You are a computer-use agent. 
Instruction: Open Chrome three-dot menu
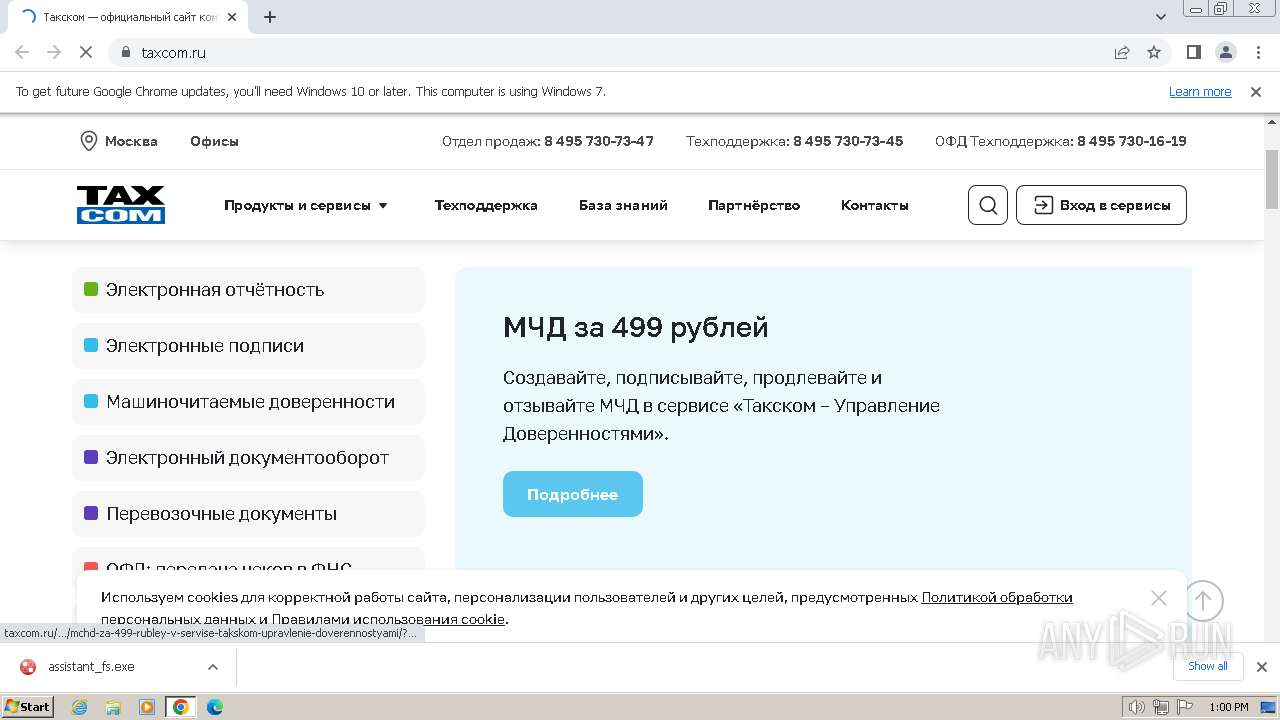click(x=1257, y=52)
